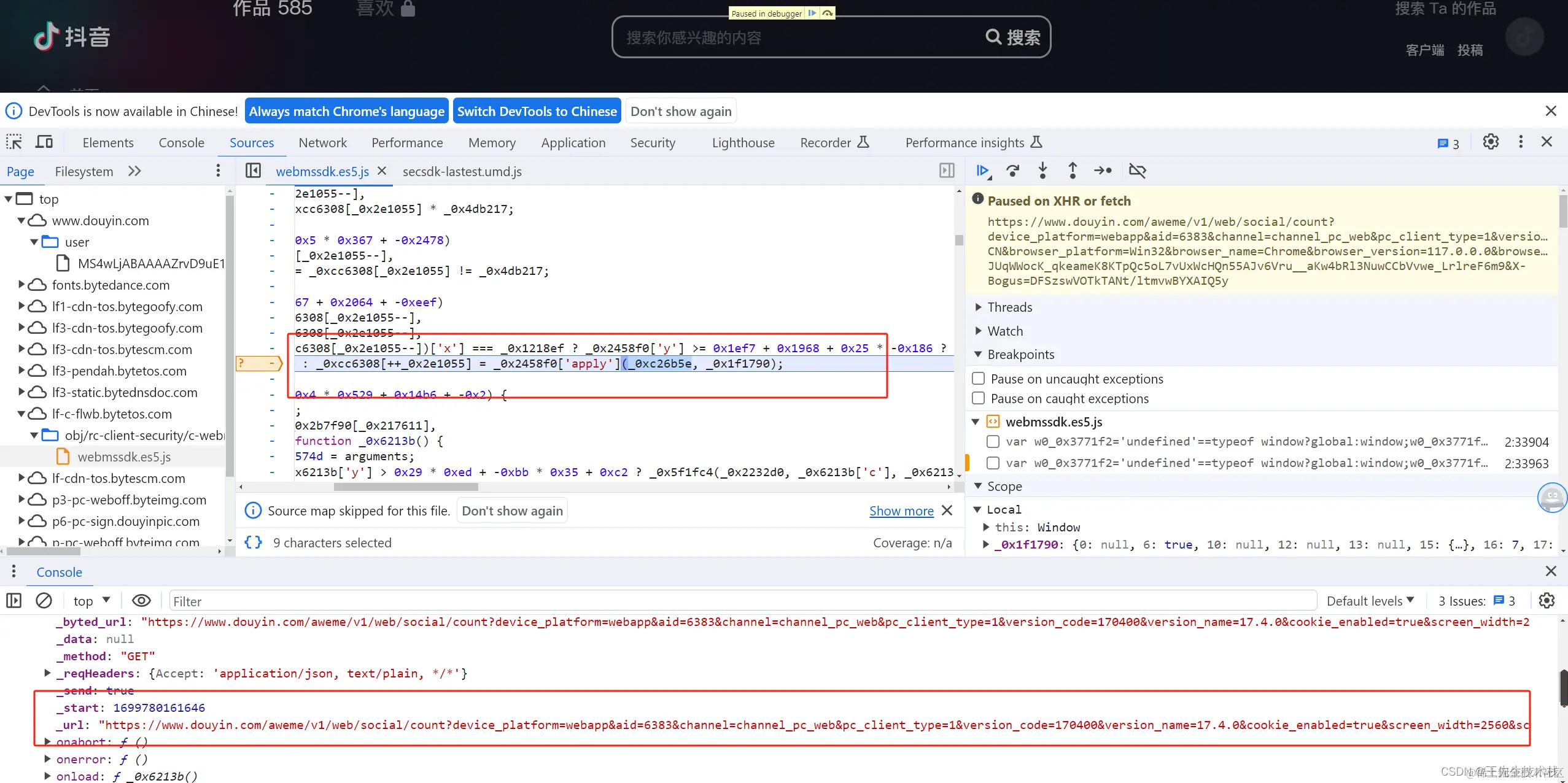Pretty print the source with braces icon
1568x783 pixels.
point(253,542)
